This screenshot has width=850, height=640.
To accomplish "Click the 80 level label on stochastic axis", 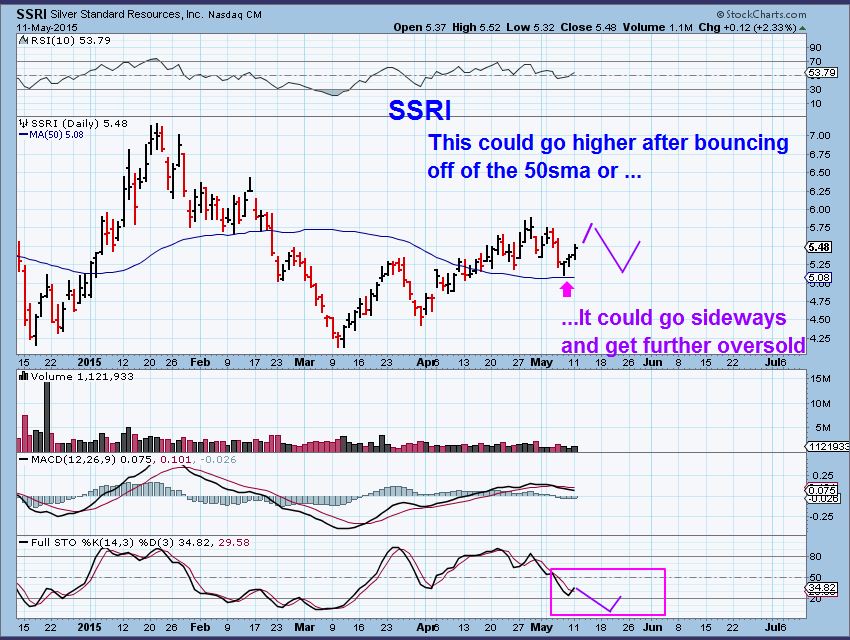I will click(815, 557).
